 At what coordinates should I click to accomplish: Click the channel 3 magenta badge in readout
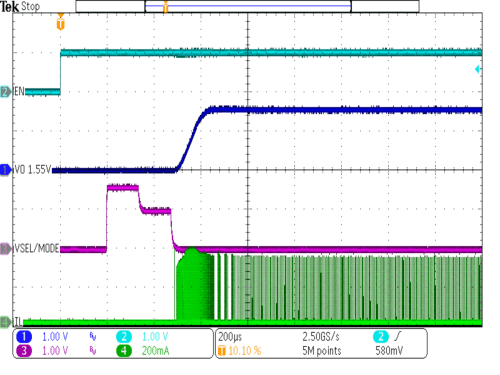coord(24,351)
